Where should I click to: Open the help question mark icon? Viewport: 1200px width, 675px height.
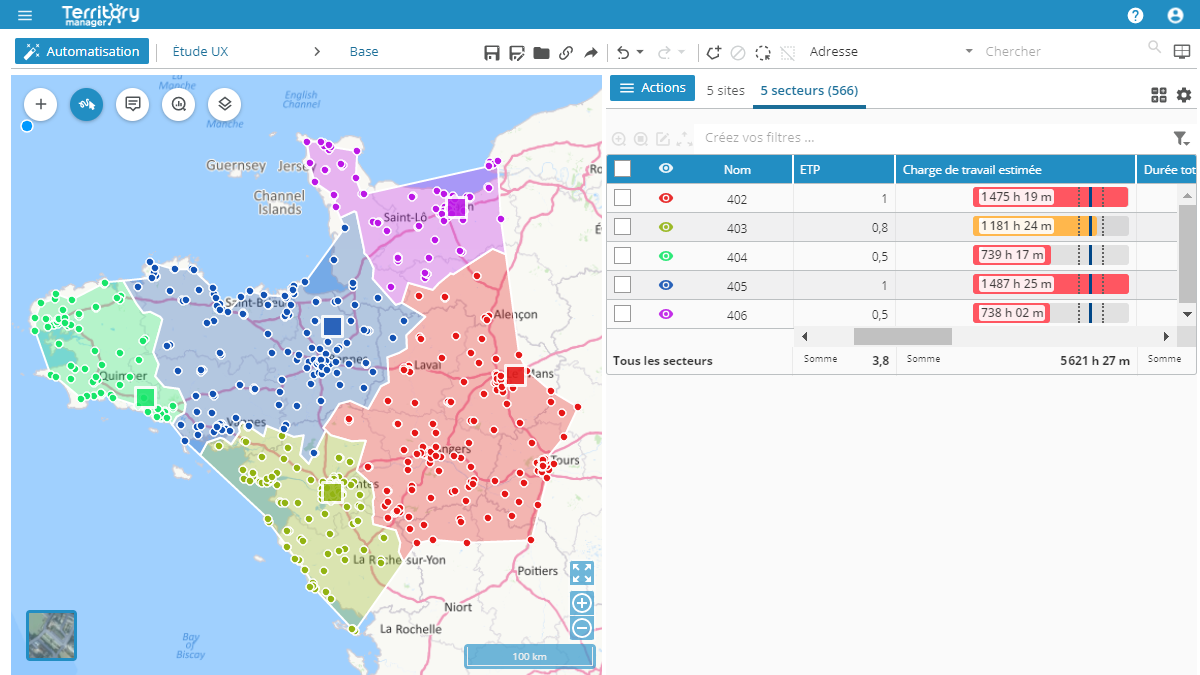click(x=1135, y=15)
